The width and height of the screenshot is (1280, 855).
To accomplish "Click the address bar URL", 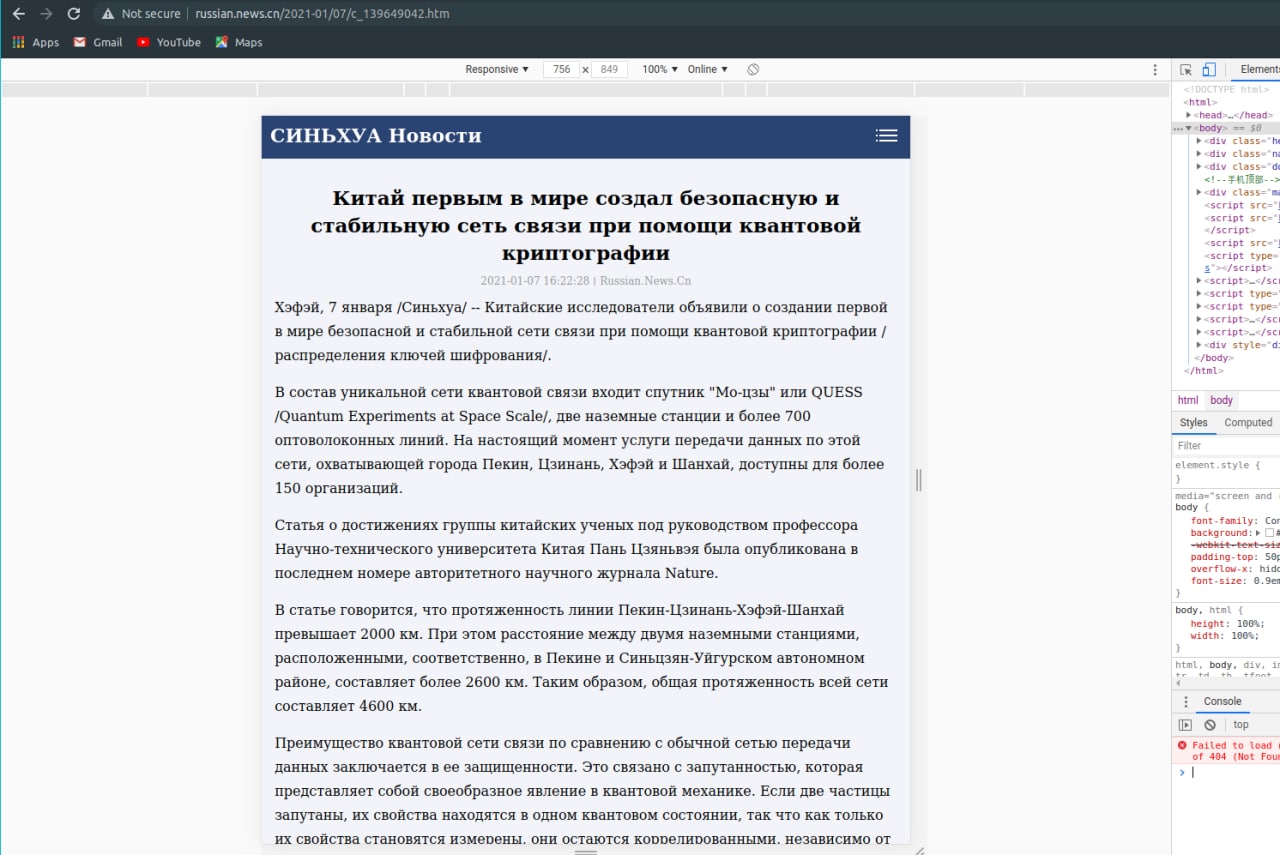I will click(x=322, y=14).
